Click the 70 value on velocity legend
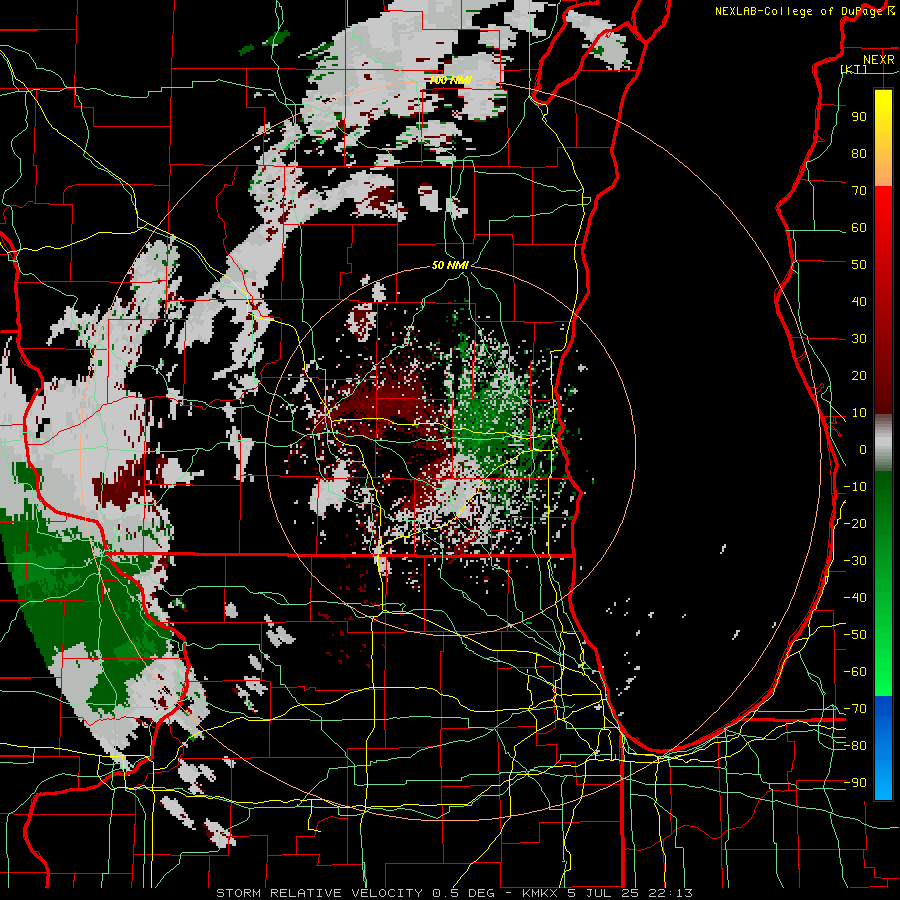This screenshot has width=900, height=900. (859, 191)
